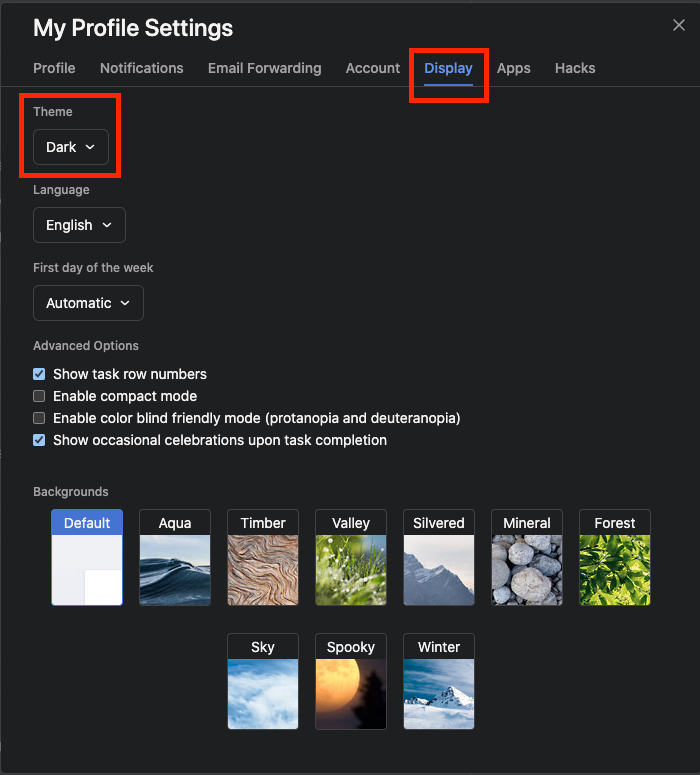Uncheck Show task row numbers
700x775 pixels.
tap(39, 374)
